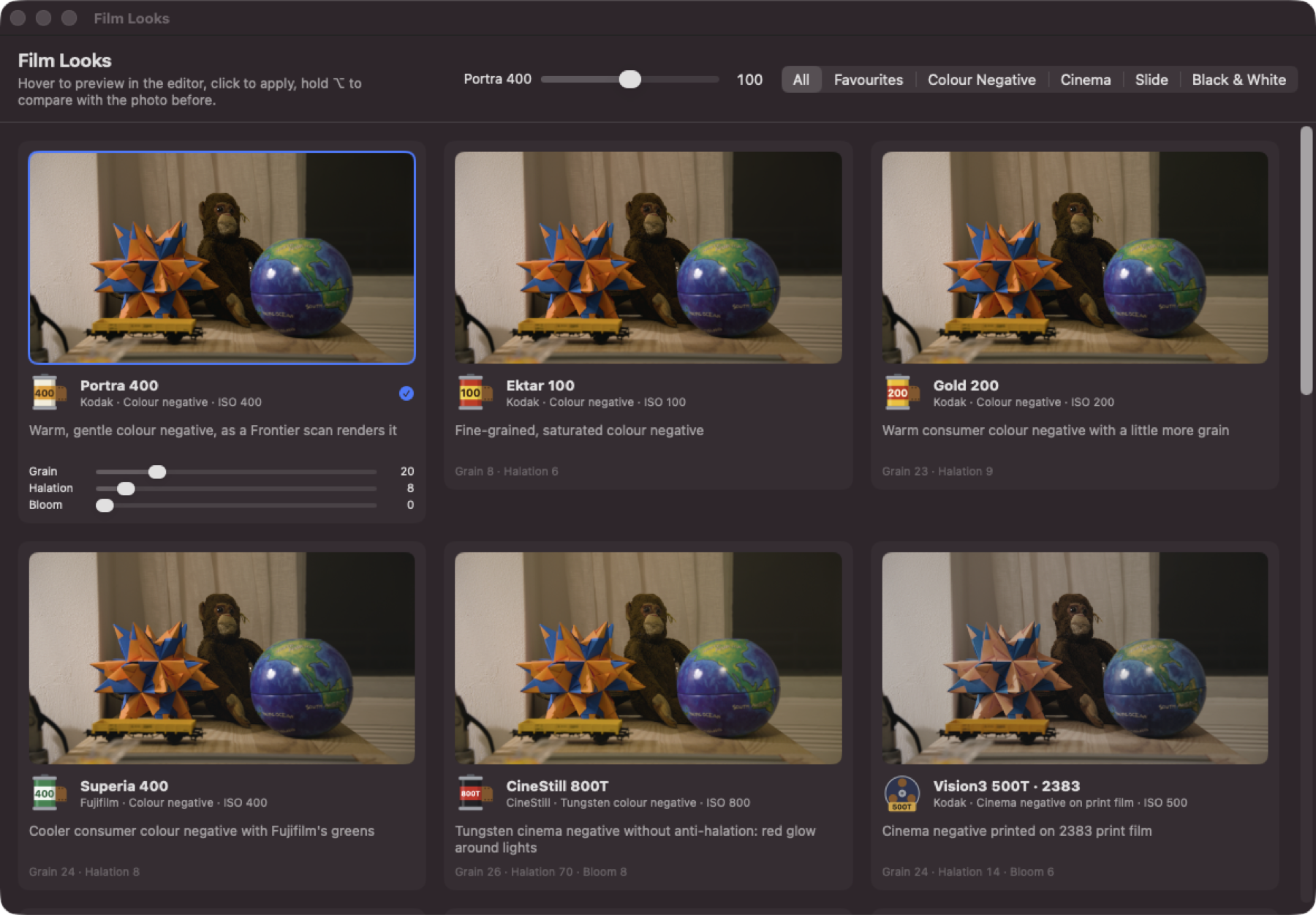
Task: Click the Ektar 100 film canister icon
Action: tap(475, 393)
